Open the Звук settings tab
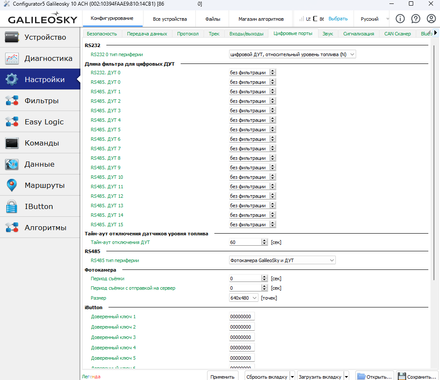 tap(328, 34)
